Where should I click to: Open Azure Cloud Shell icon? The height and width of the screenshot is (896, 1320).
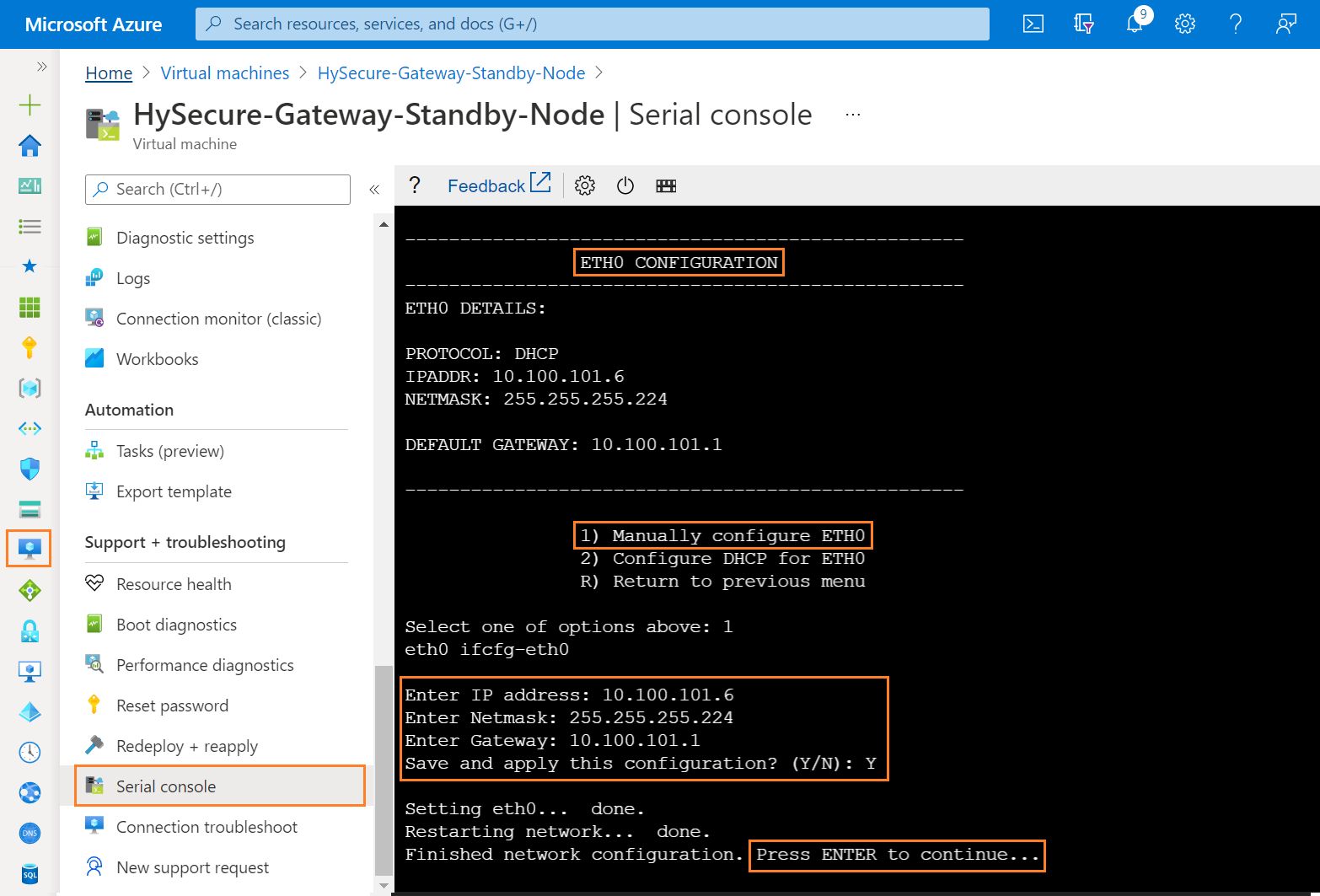[1033, 24]
